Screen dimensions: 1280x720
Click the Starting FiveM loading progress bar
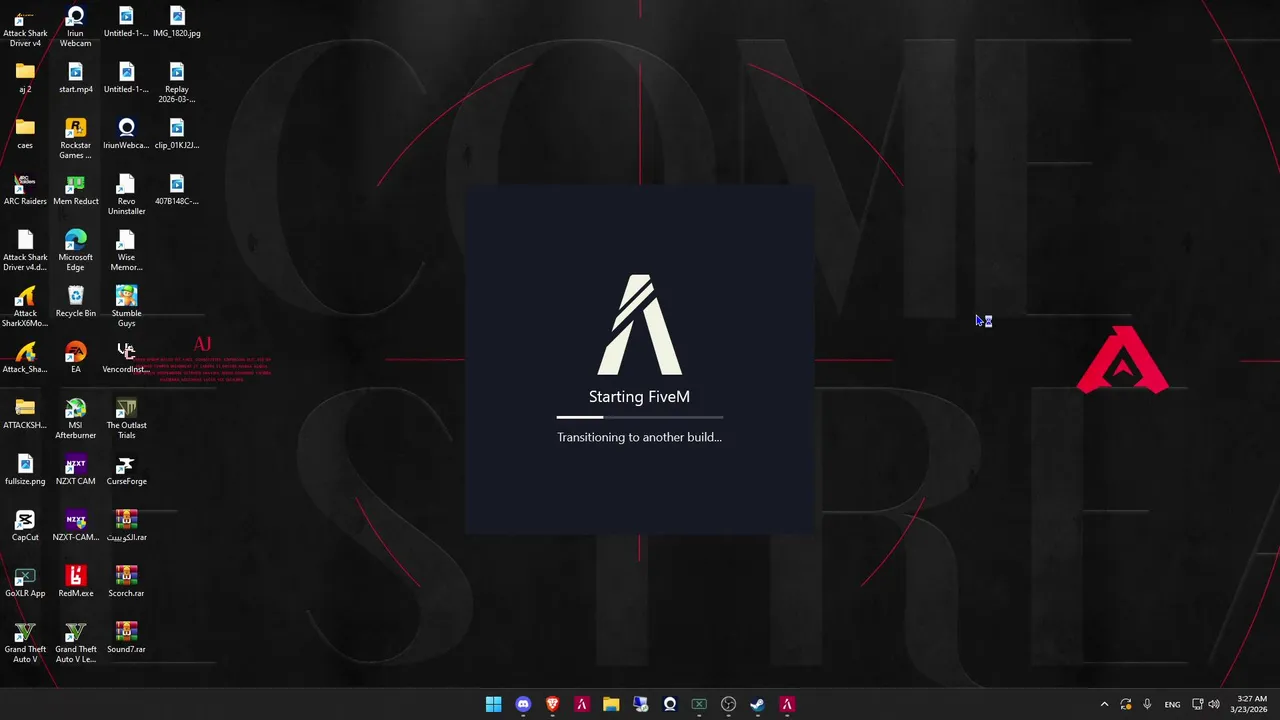(x=640, y=417)
